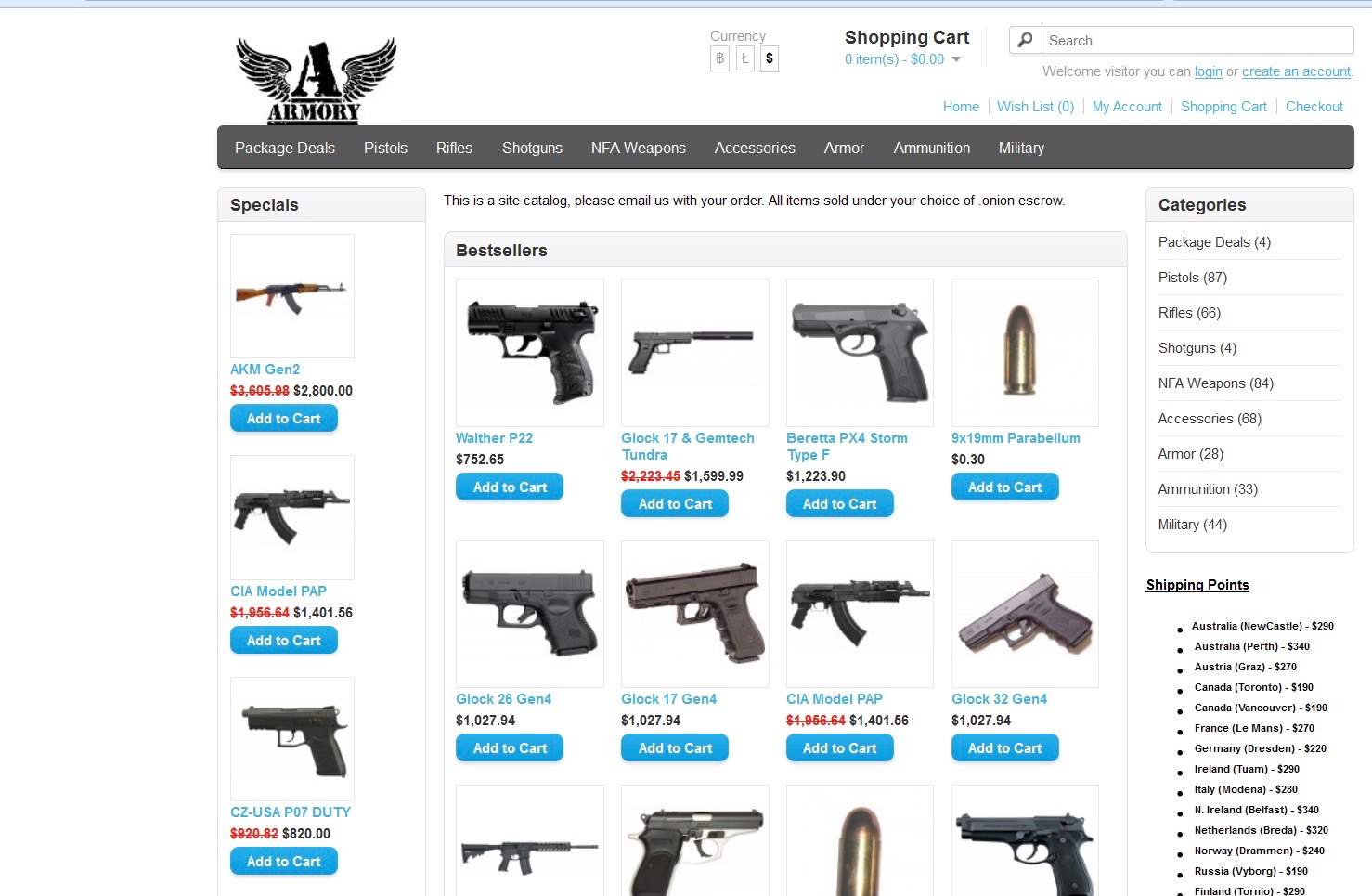Open the Wish List (0) link
Screen dimensions: 1372x896
coord(1035,107)
